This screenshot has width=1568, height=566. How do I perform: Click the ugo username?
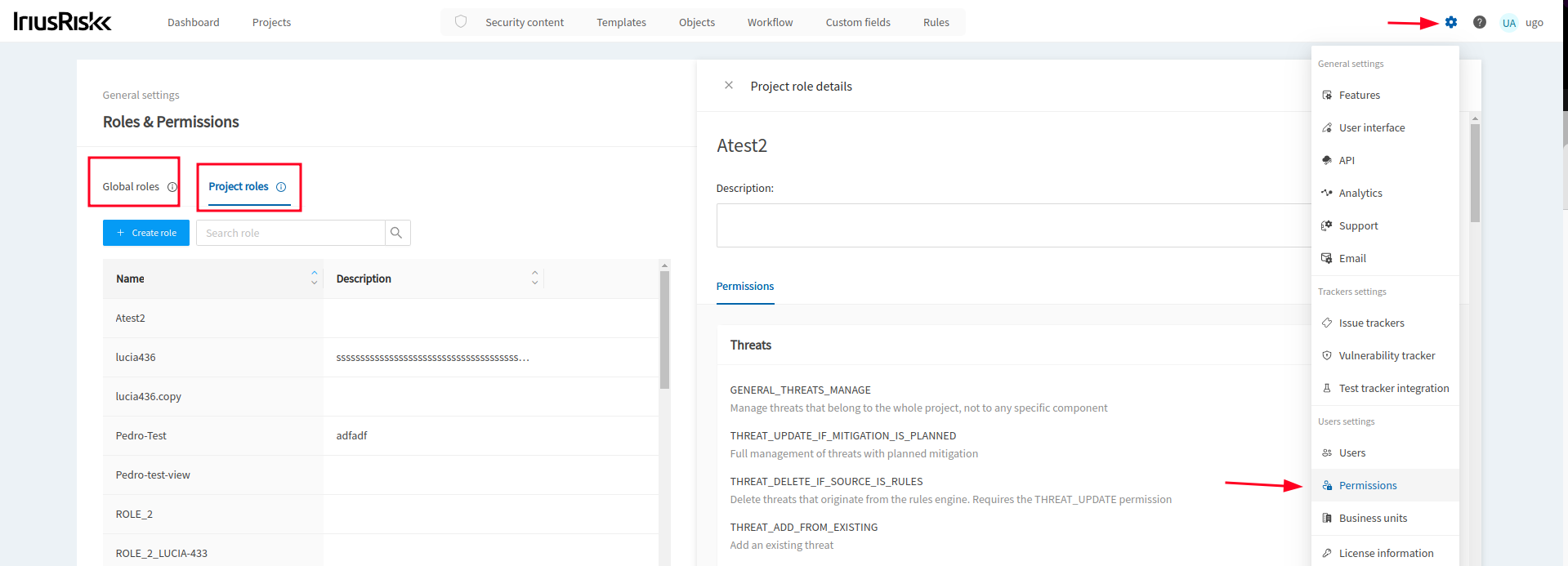[1534, 23]
